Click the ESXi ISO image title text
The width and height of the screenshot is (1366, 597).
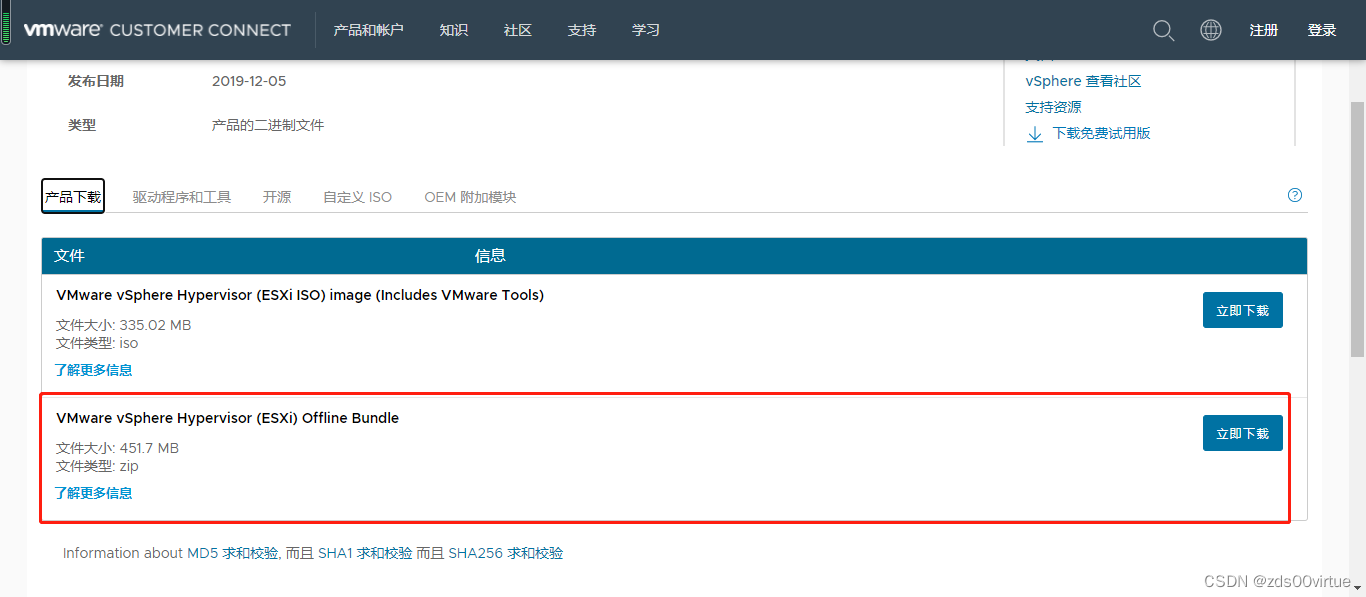300,295
